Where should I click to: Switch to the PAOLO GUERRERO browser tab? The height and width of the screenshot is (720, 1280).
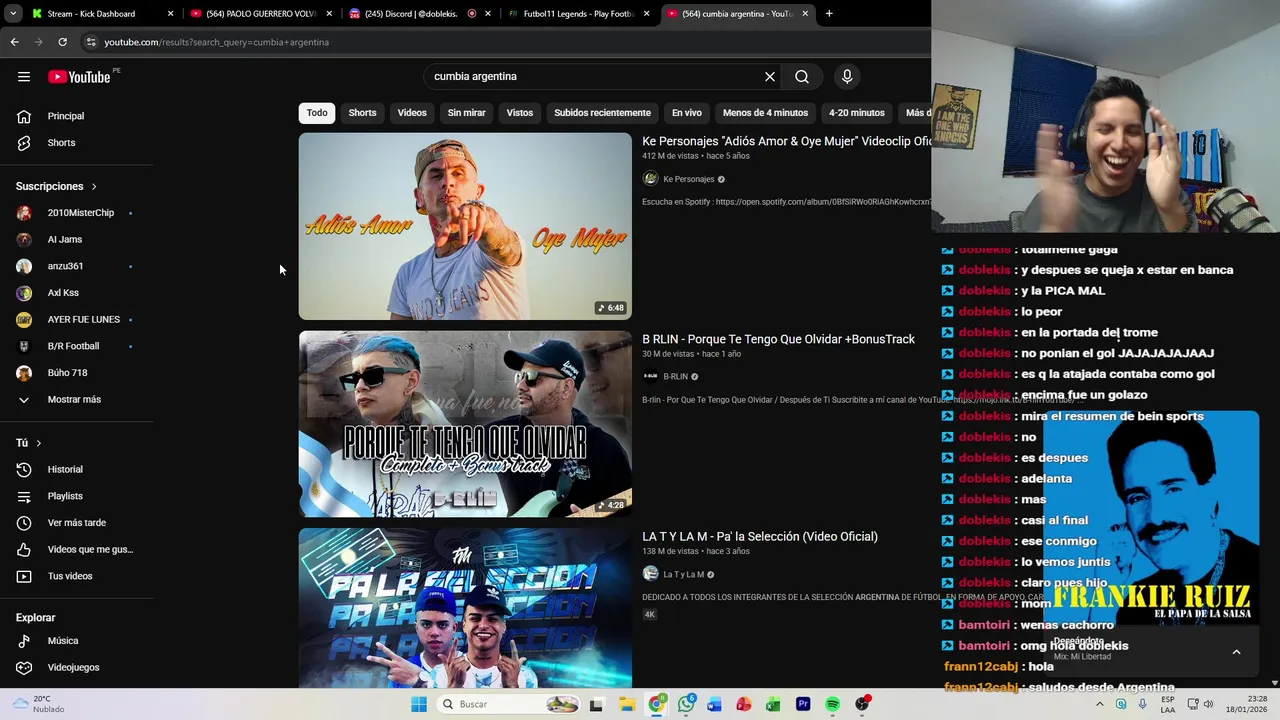260,14
